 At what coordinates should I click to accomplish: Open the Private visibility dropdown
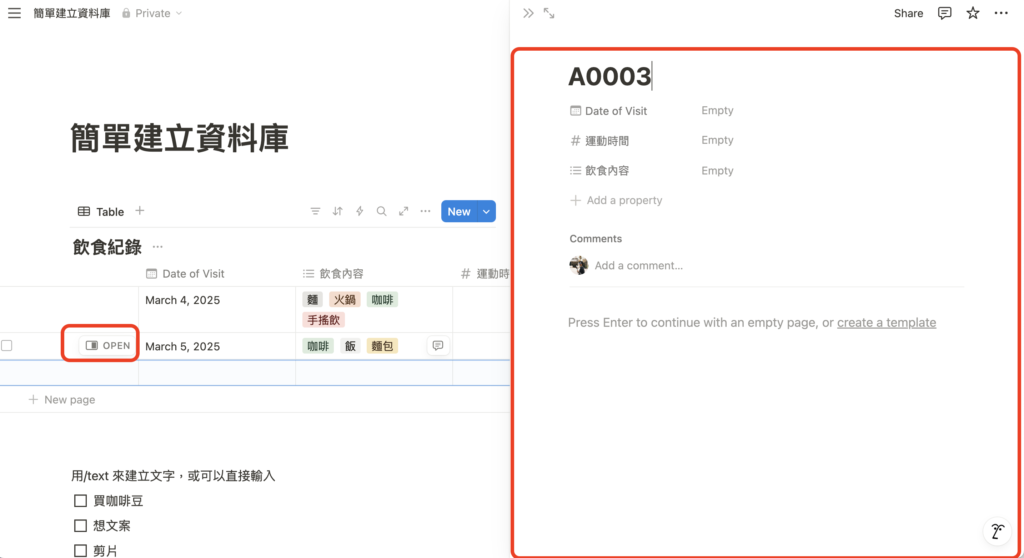tap(152, 14)
